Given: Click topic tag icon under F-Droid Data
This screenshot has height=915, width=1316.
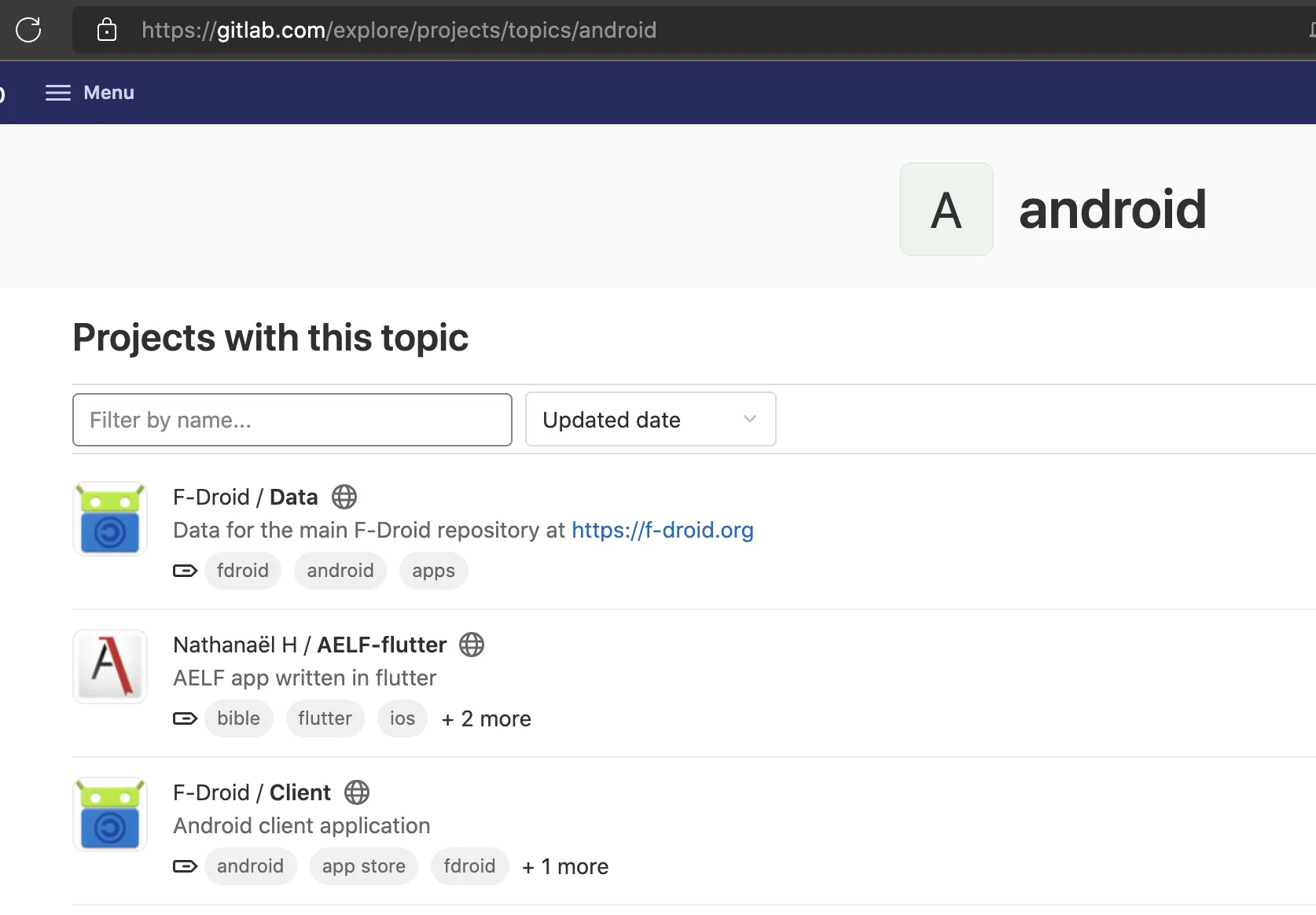Looking at the screenshot, I should [x=185, y=571].
